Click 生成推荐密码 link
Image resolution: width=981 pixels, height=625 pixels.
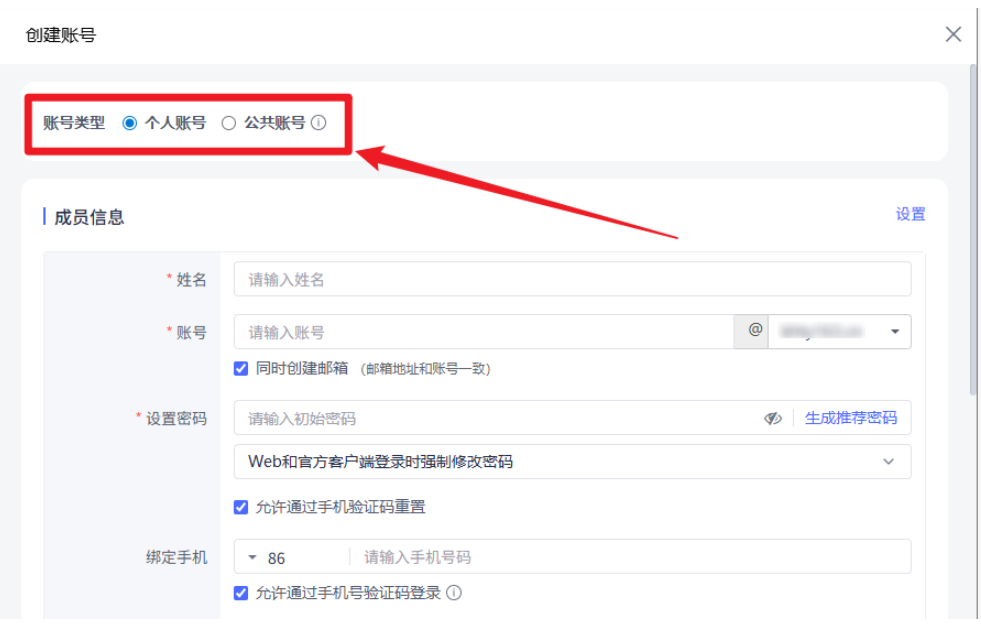pos(851,418)
